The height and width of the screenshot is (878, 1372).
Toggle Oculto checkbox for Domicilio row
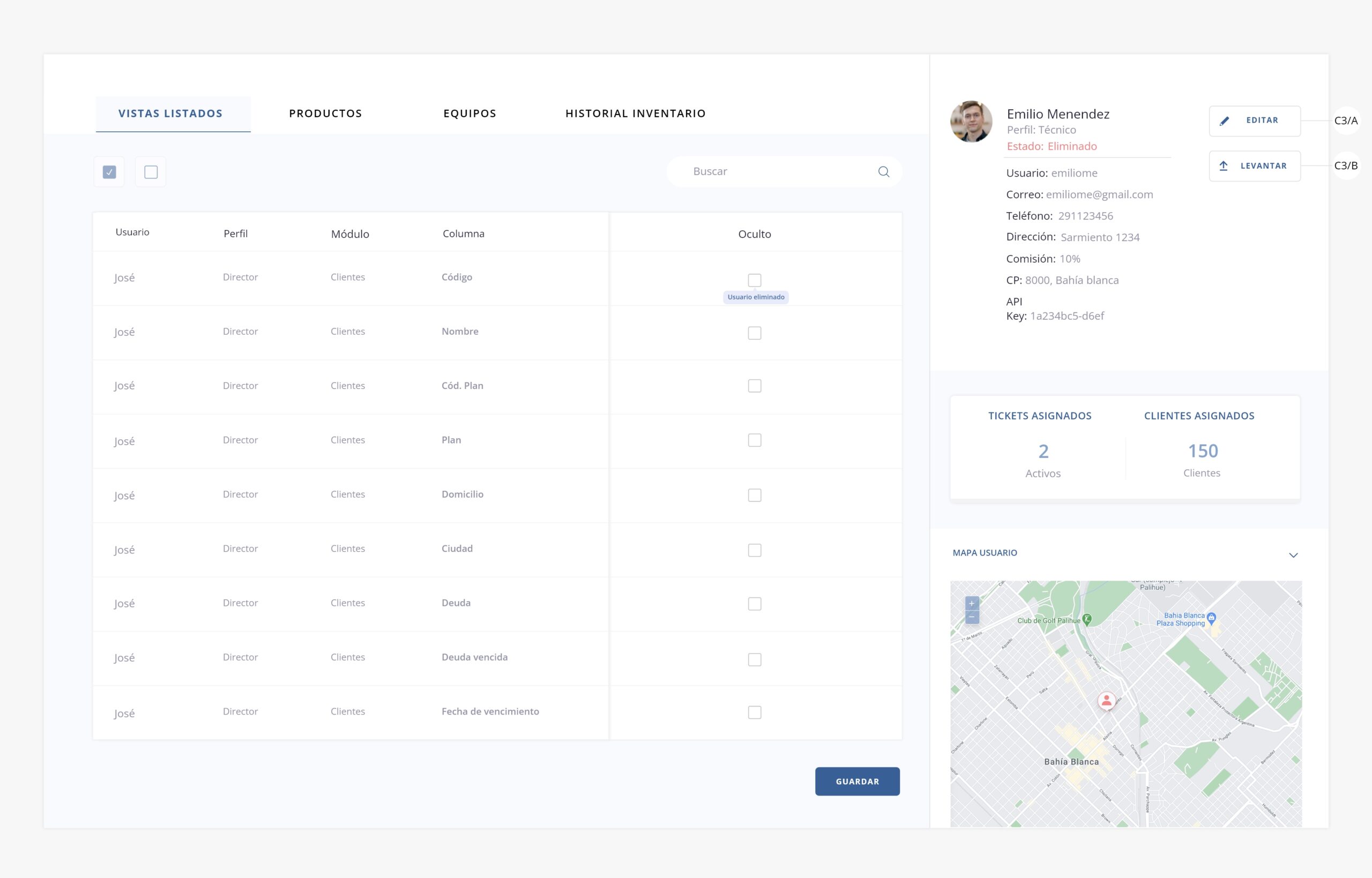pyautogui.click(x=754, y=495)
